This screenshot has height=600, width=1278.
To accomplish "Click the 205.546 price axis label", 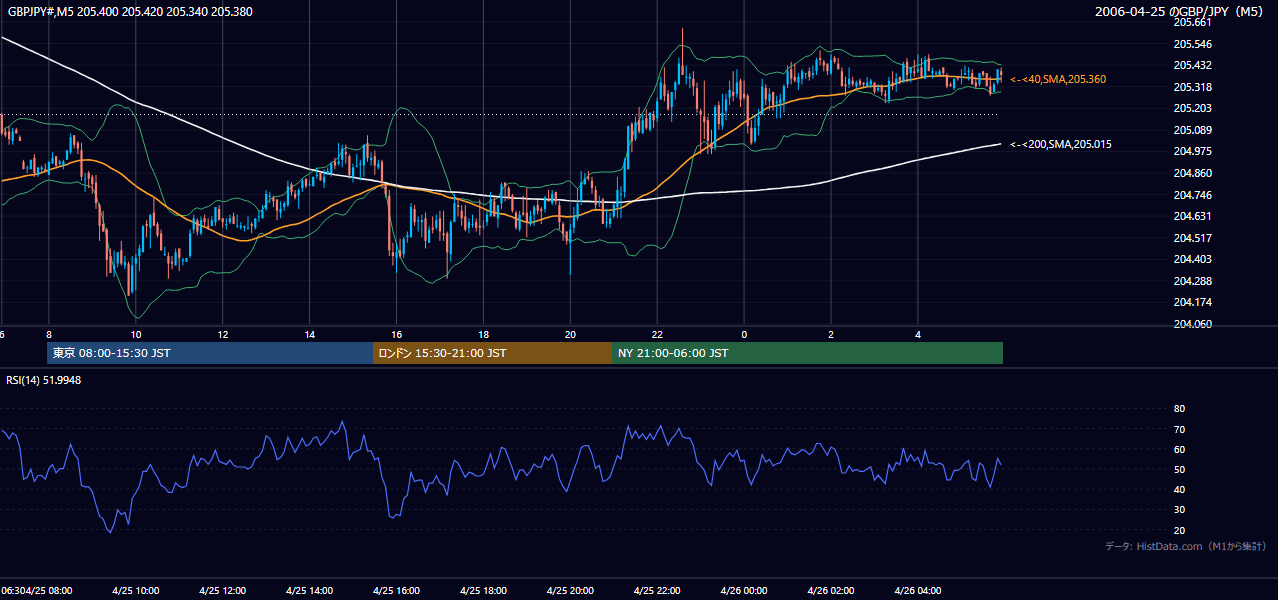I will tap(1192, 44).
